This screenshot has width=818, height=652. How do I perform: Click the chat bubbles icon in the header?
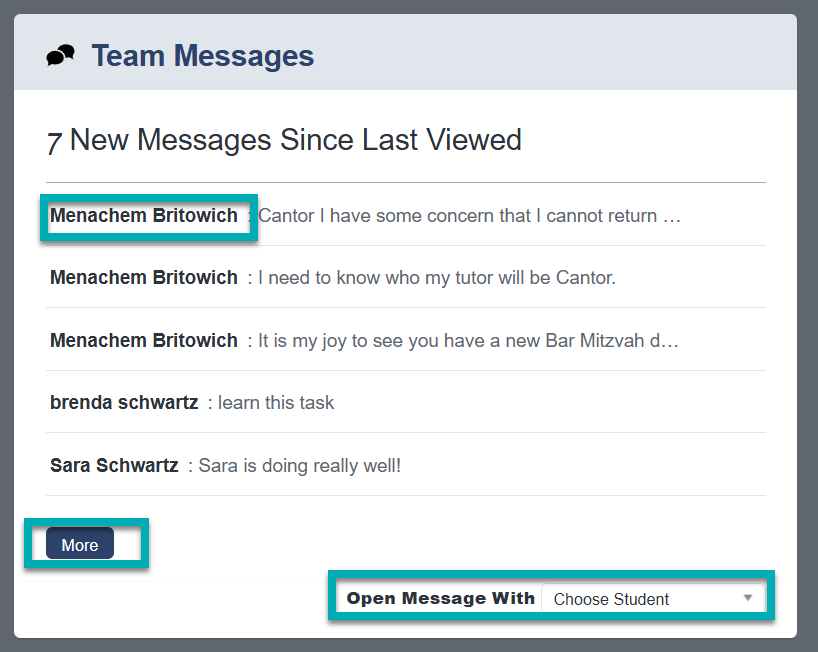pyautogui.click(x=60, y=55)
